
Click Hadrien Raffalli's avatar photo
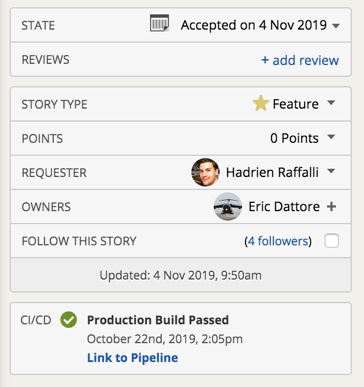click(205, 172)
